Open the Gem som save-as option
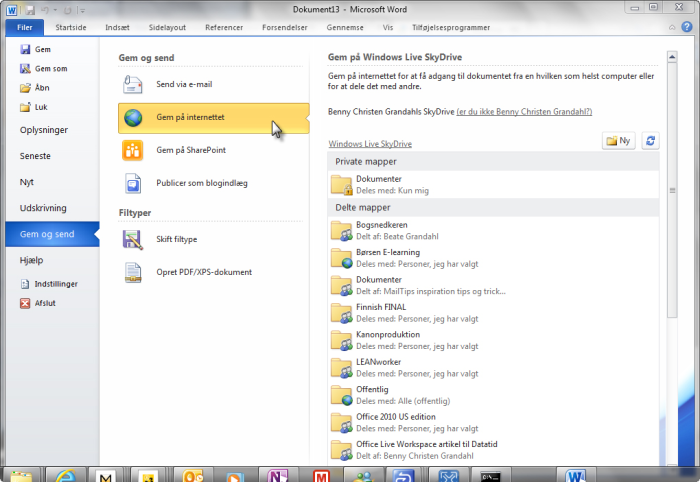Image resolution: width=700 pixels, height=482 pixels. pos(43,68)
